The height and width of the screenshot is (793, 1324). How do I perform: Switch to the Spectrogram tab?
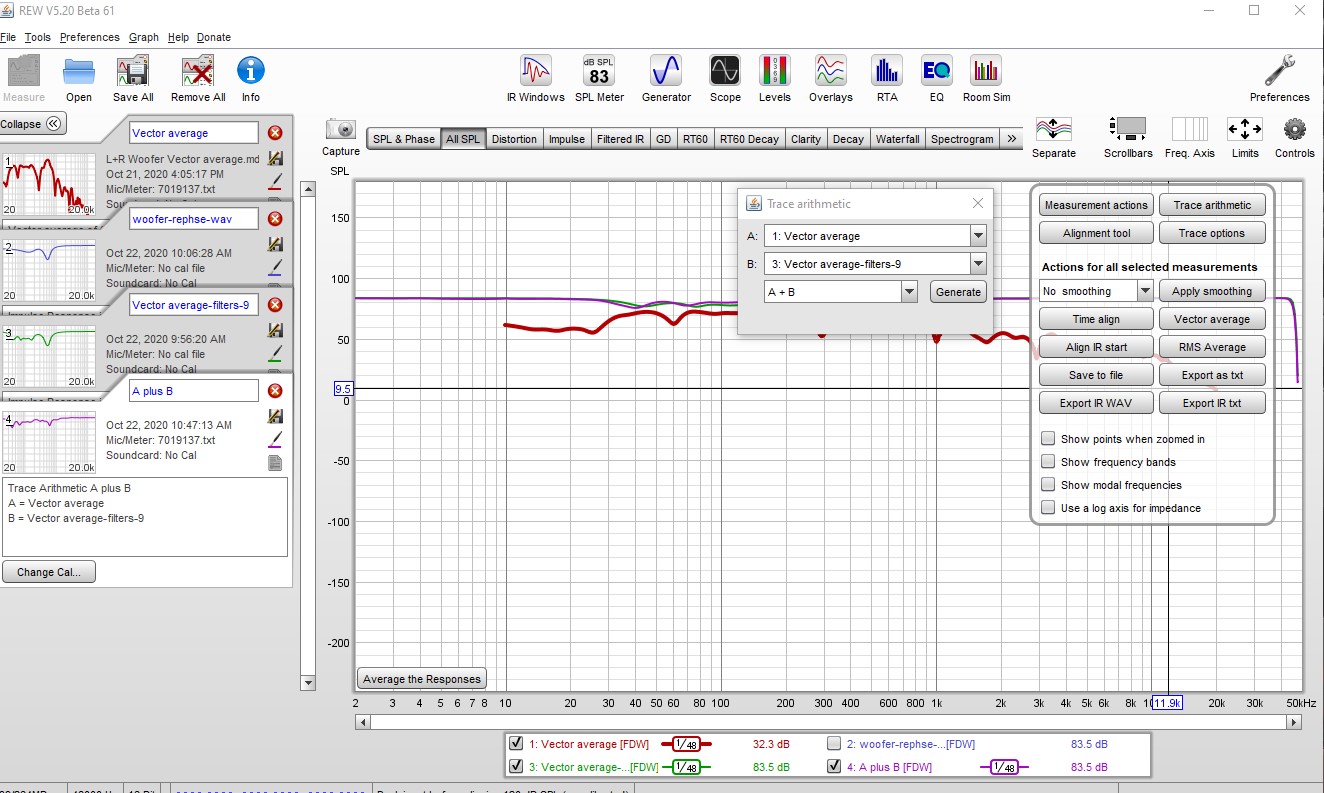coord(962,139)
